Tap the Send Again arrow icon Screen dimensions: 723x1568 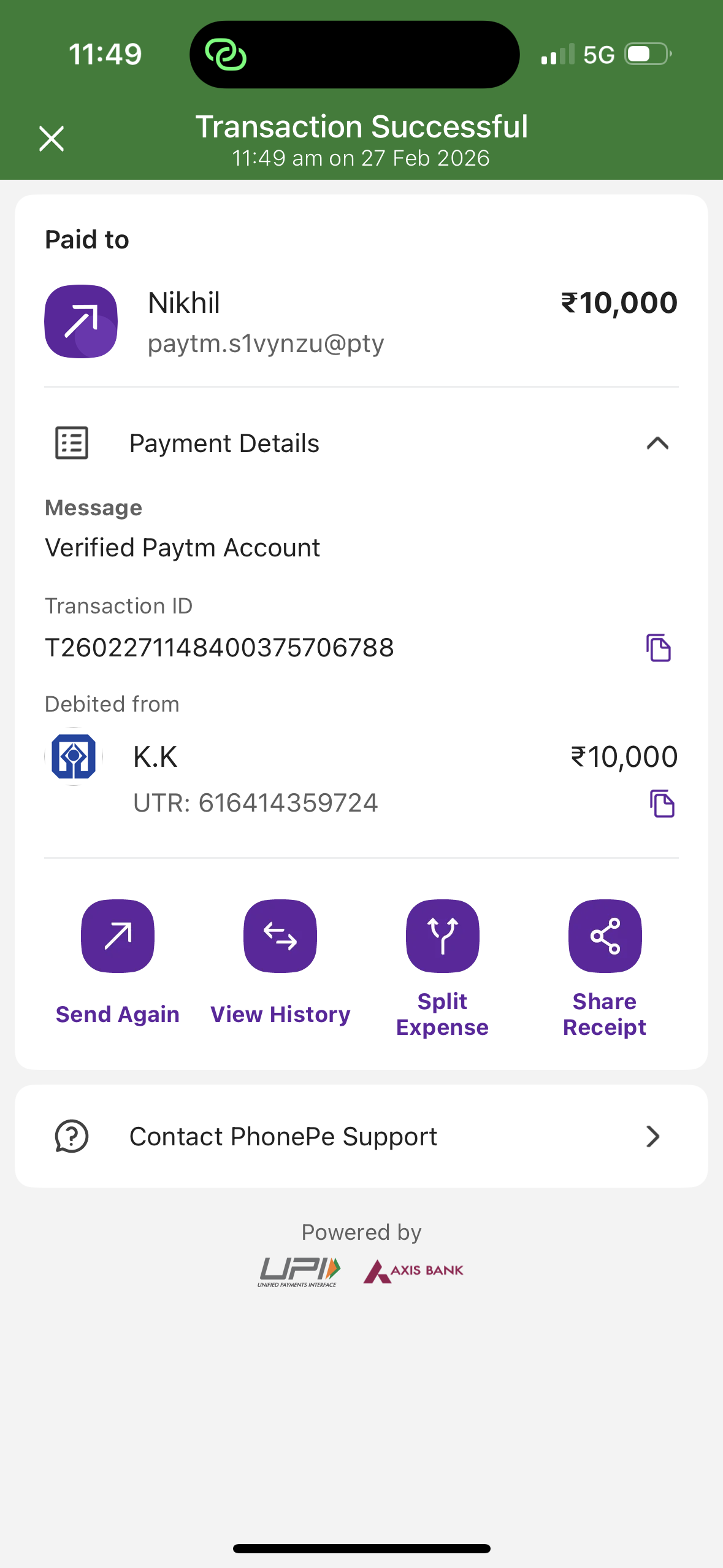coord(118,936)
